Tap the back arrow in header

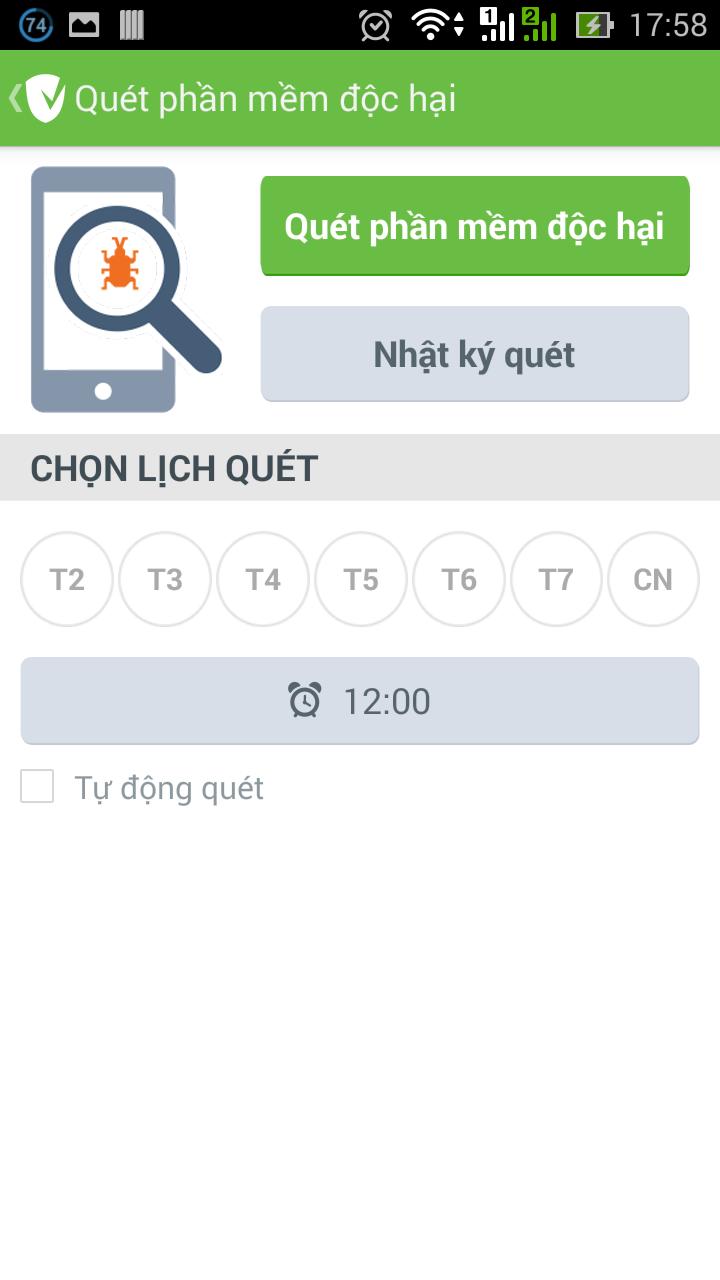(14, 98)
